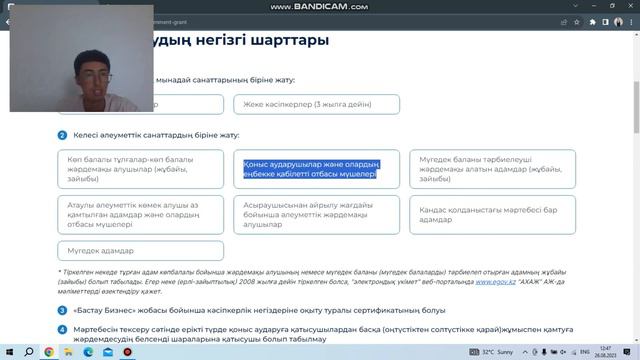This screenshot has height=360, width=640.
Task: Open the weather widget showing 32°C Sunny
Action: click(491, 352)
